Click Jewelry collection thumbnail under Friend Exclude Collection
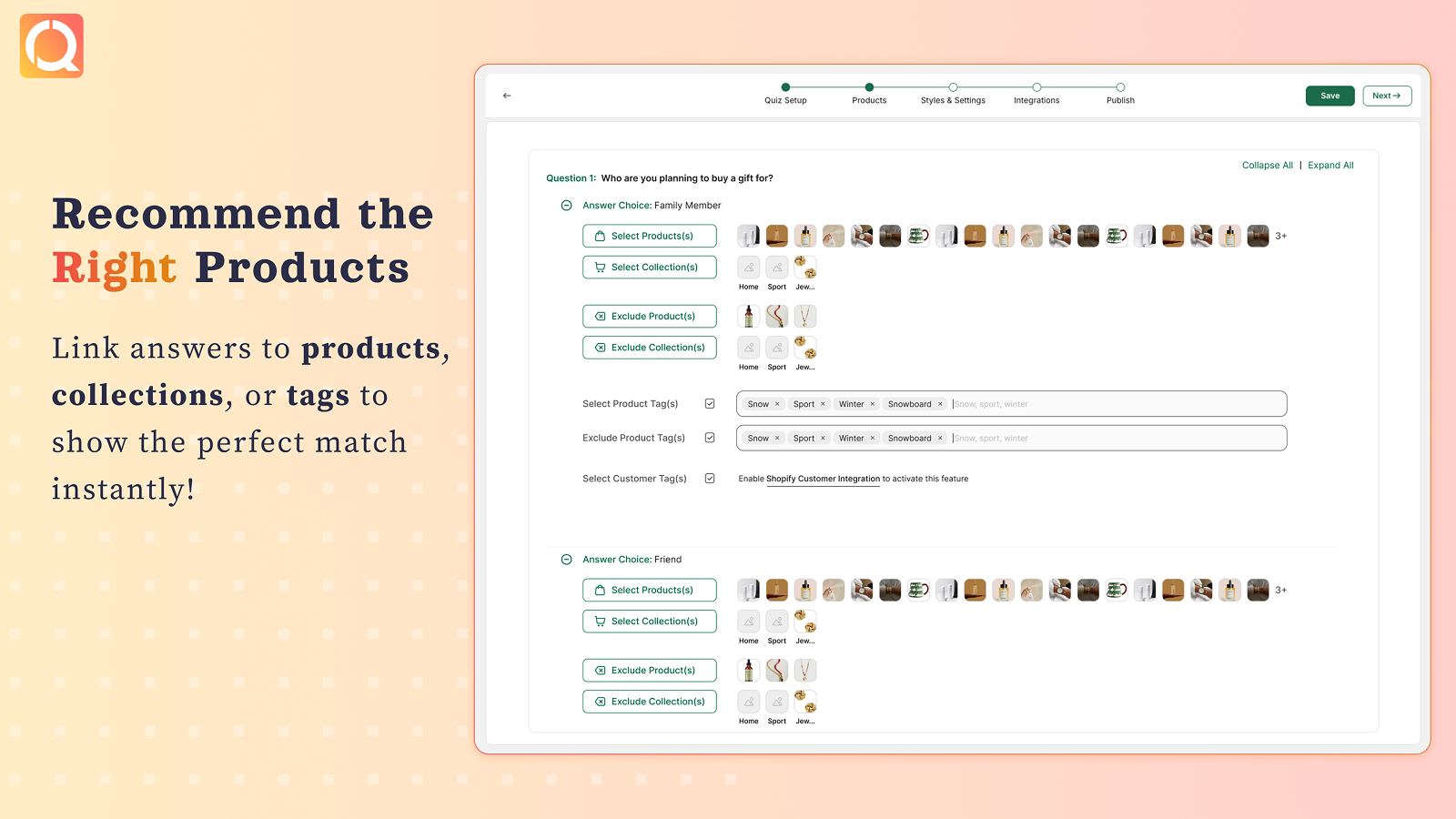1456x819 pixels. pos(804,702)
